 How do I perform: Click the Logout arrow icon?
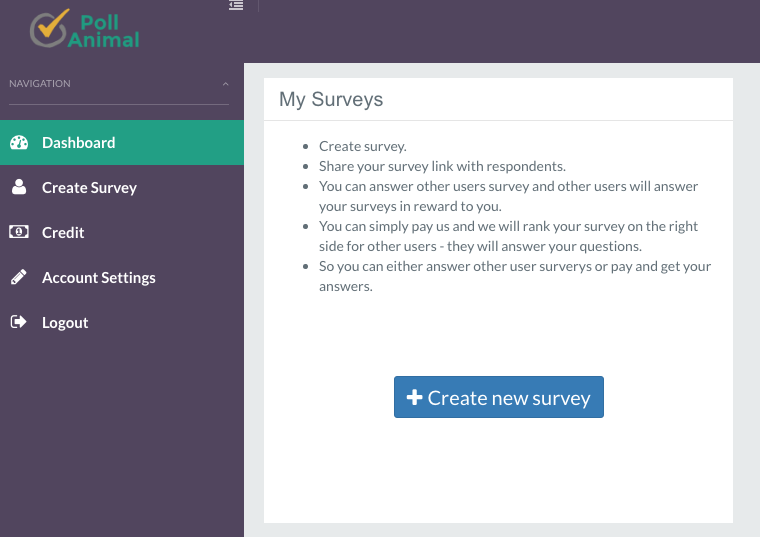click(x=19, y=322)
